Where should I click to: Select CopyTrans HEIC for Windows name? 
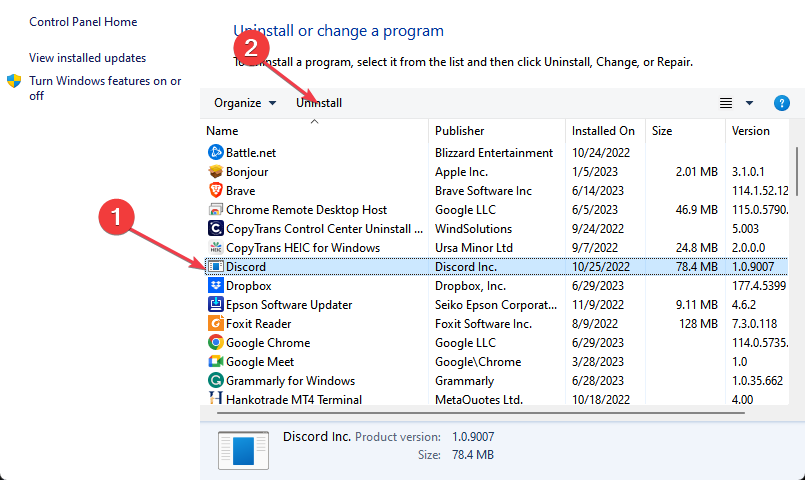(x=303, y=247)
